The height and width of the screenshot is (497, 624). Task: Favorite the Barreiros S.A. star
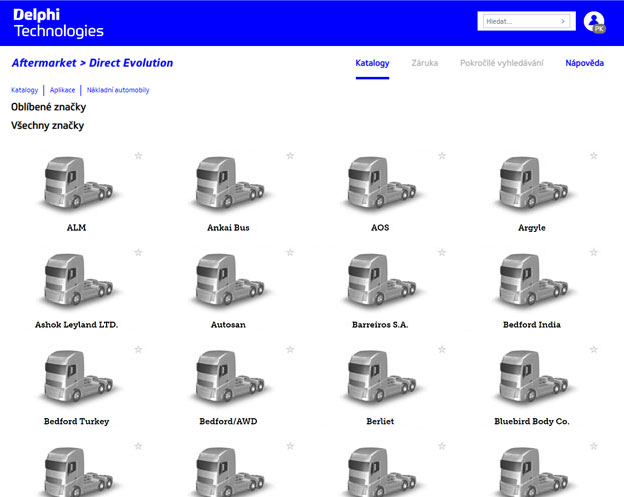(442, 252)
